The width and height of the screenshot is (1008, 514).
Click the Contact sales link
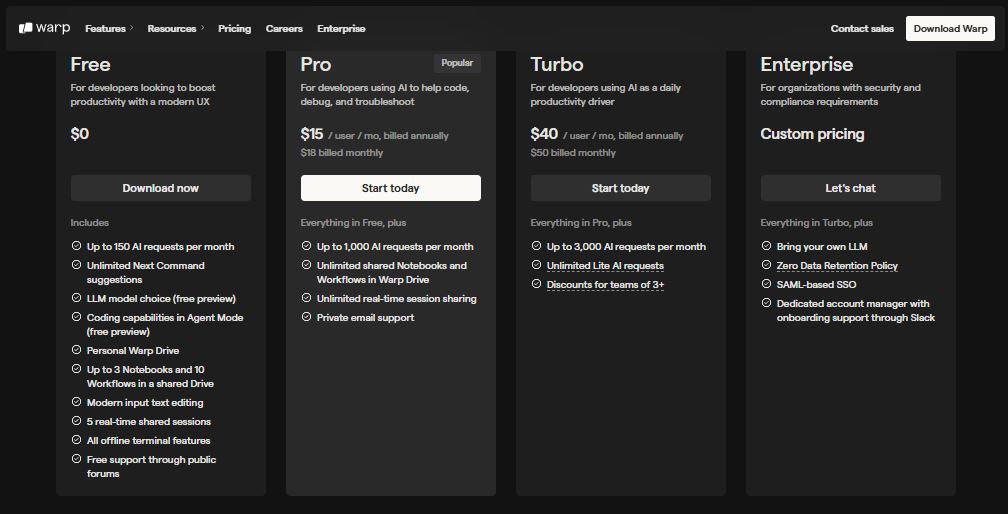(862, 28)
